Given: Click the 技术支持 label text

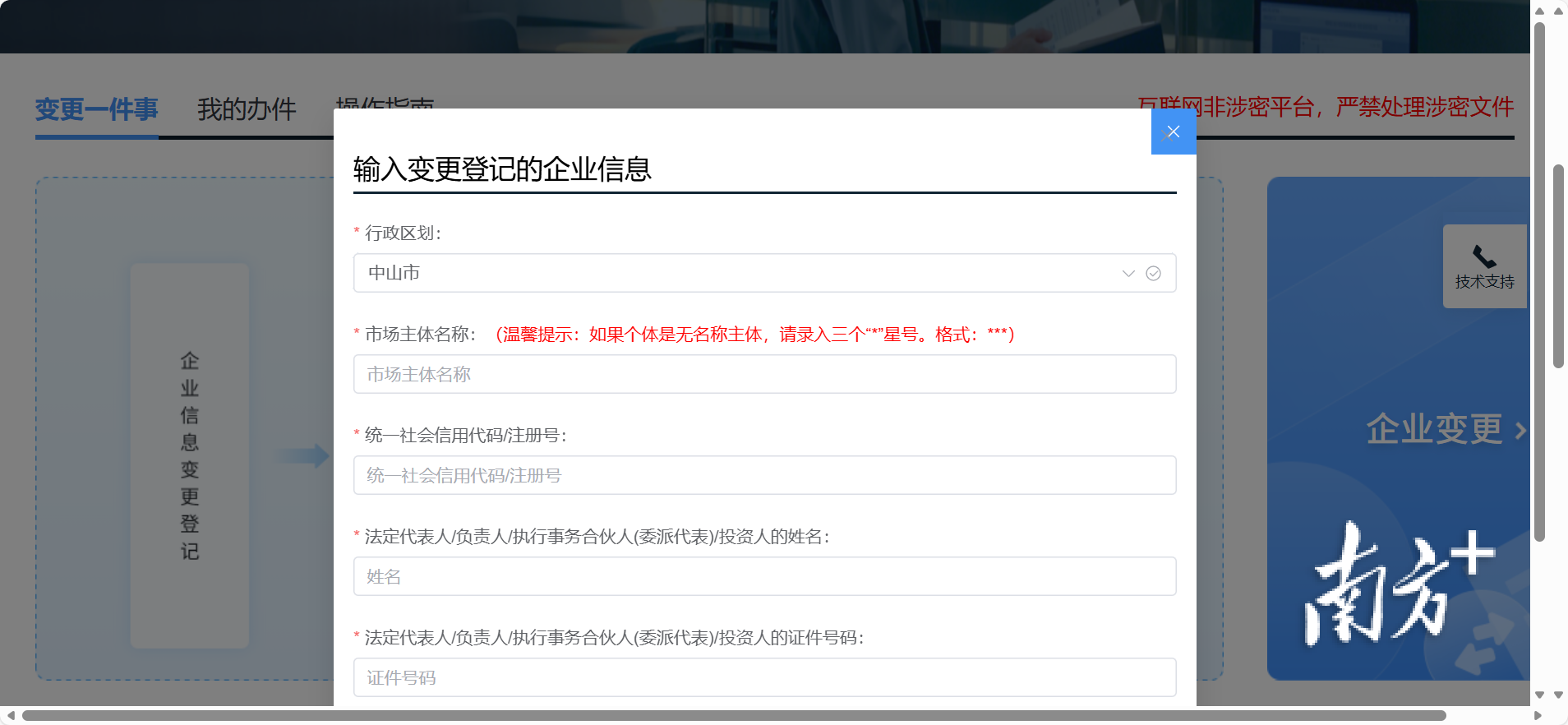Looking at the screenshot, I should coord(1484,282).
